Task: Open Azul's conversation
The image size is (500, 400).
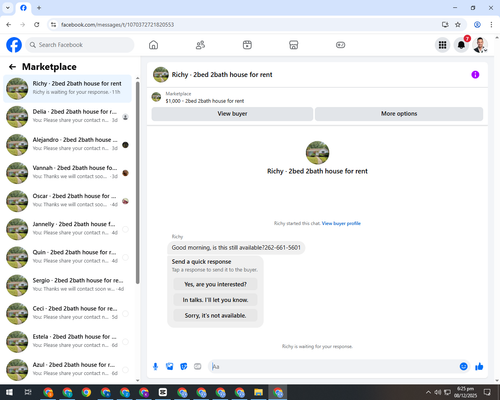Action: coord(67,369)
